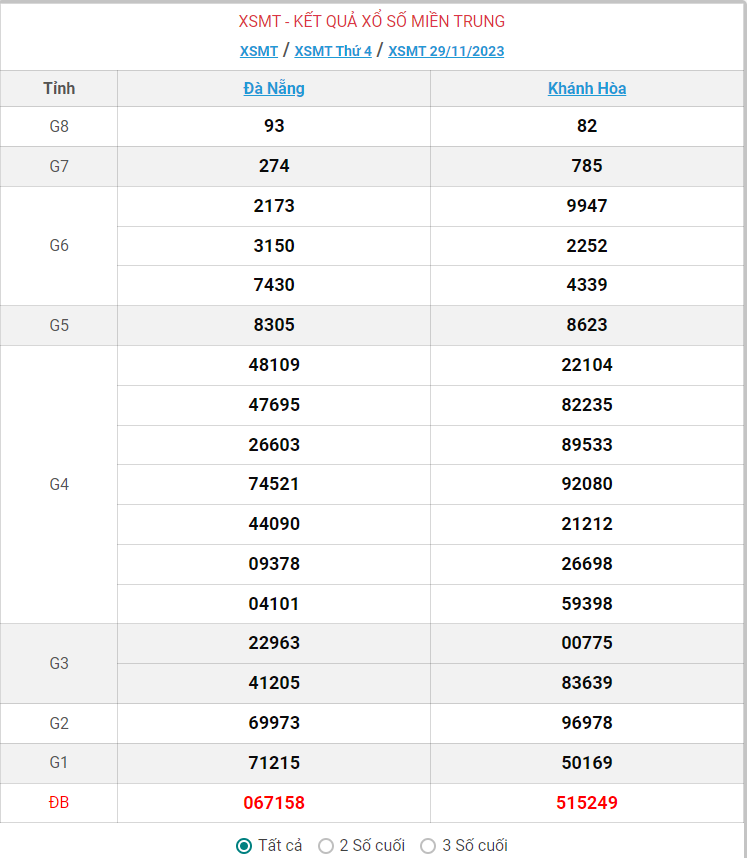Open the XSMT Thứ 4 link
Screen dimensions: 749x858
333,51
